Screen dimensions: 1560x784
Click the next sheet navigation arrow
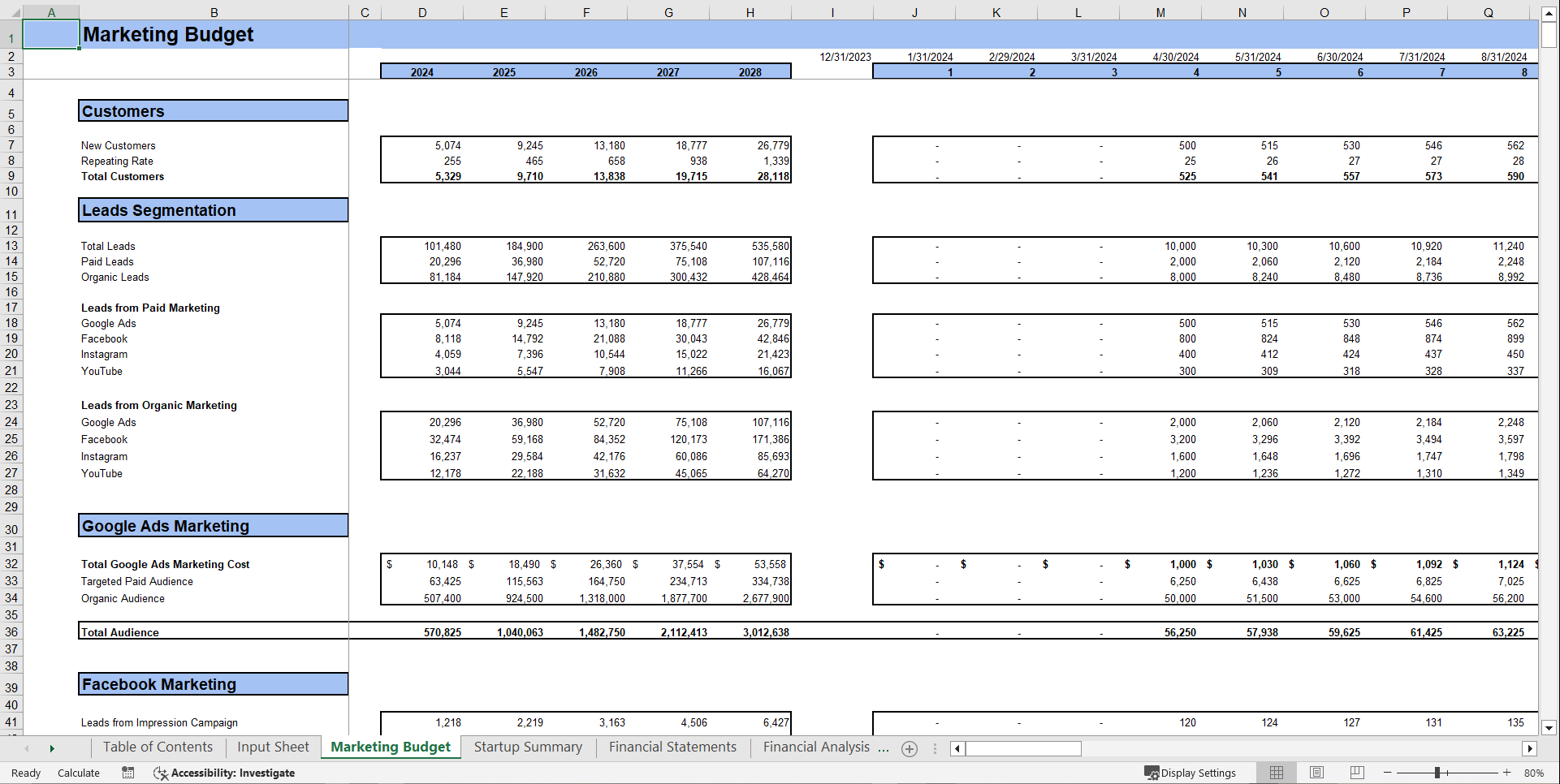52,747
